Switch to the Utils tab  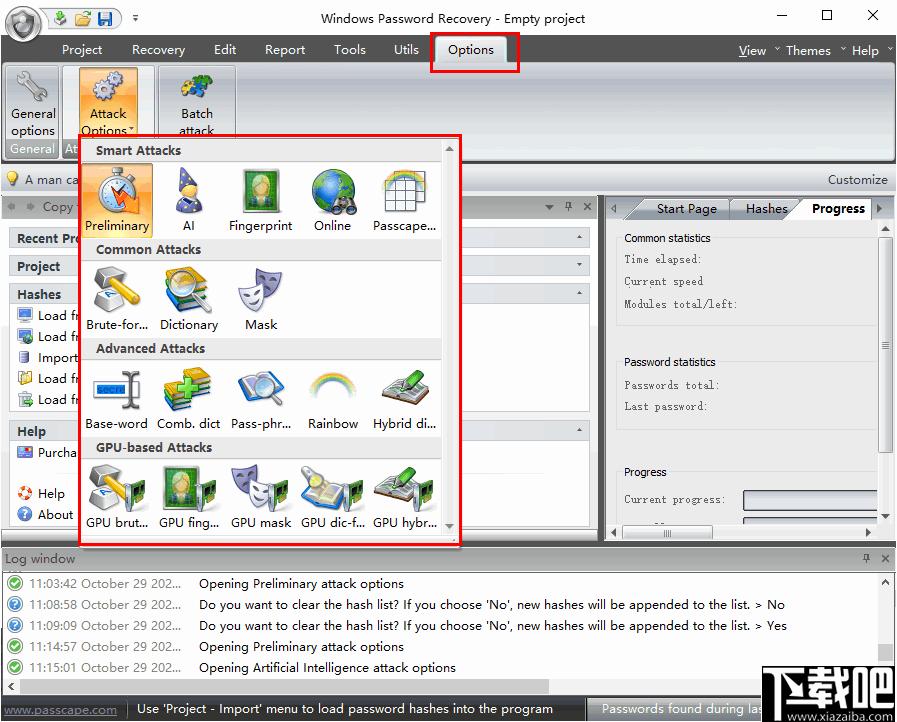tap(406, 50)
